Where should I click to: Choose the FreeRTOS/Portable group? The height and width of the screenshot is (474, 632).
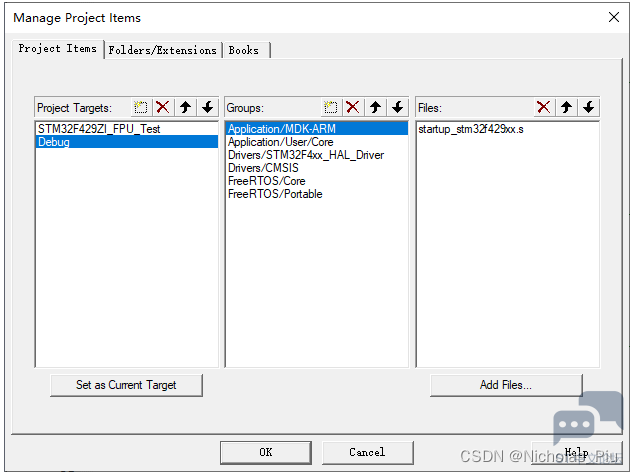point(275,194)
